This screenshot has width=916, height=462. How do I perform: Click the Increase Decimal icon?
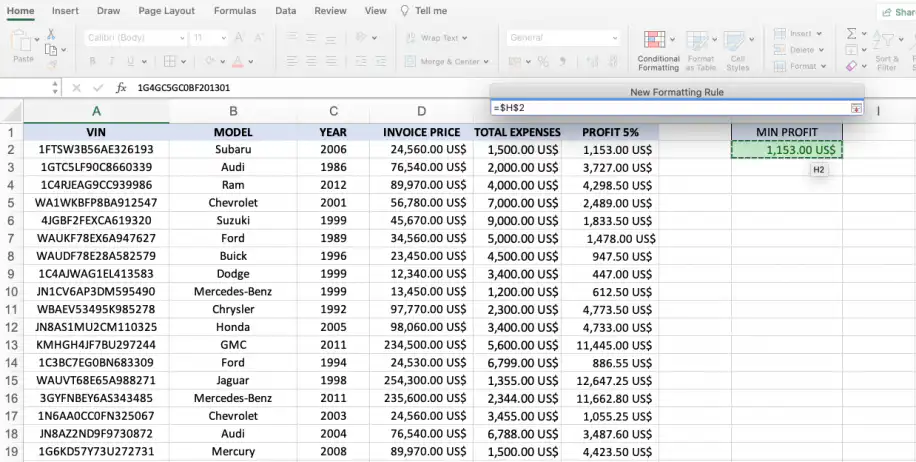click(592, 61)
